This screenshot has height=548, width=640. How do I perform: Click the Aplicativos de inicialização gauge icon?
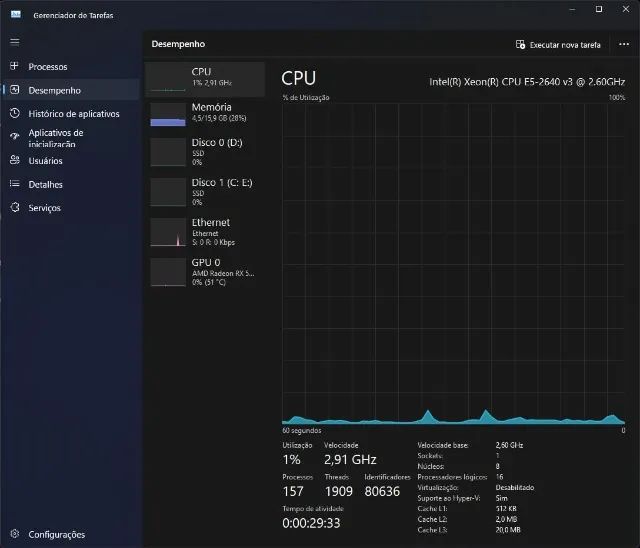pos(15,136)
